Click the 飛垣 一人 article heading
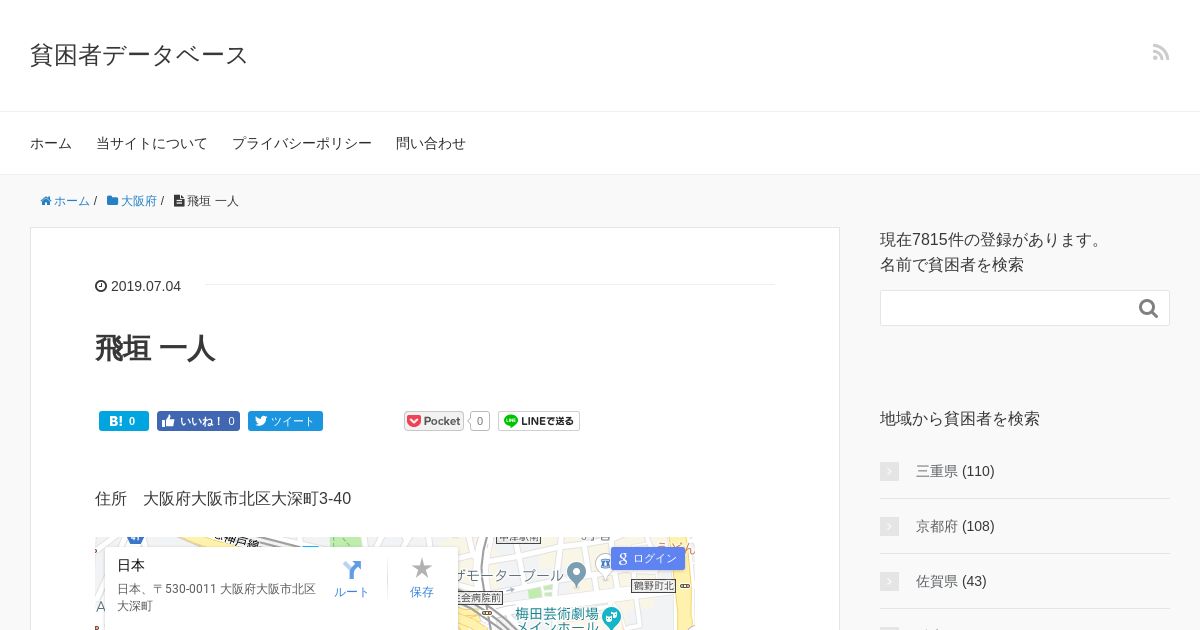Image resolution: width=1200 pixels, height=630 pixels. (155, 348)
